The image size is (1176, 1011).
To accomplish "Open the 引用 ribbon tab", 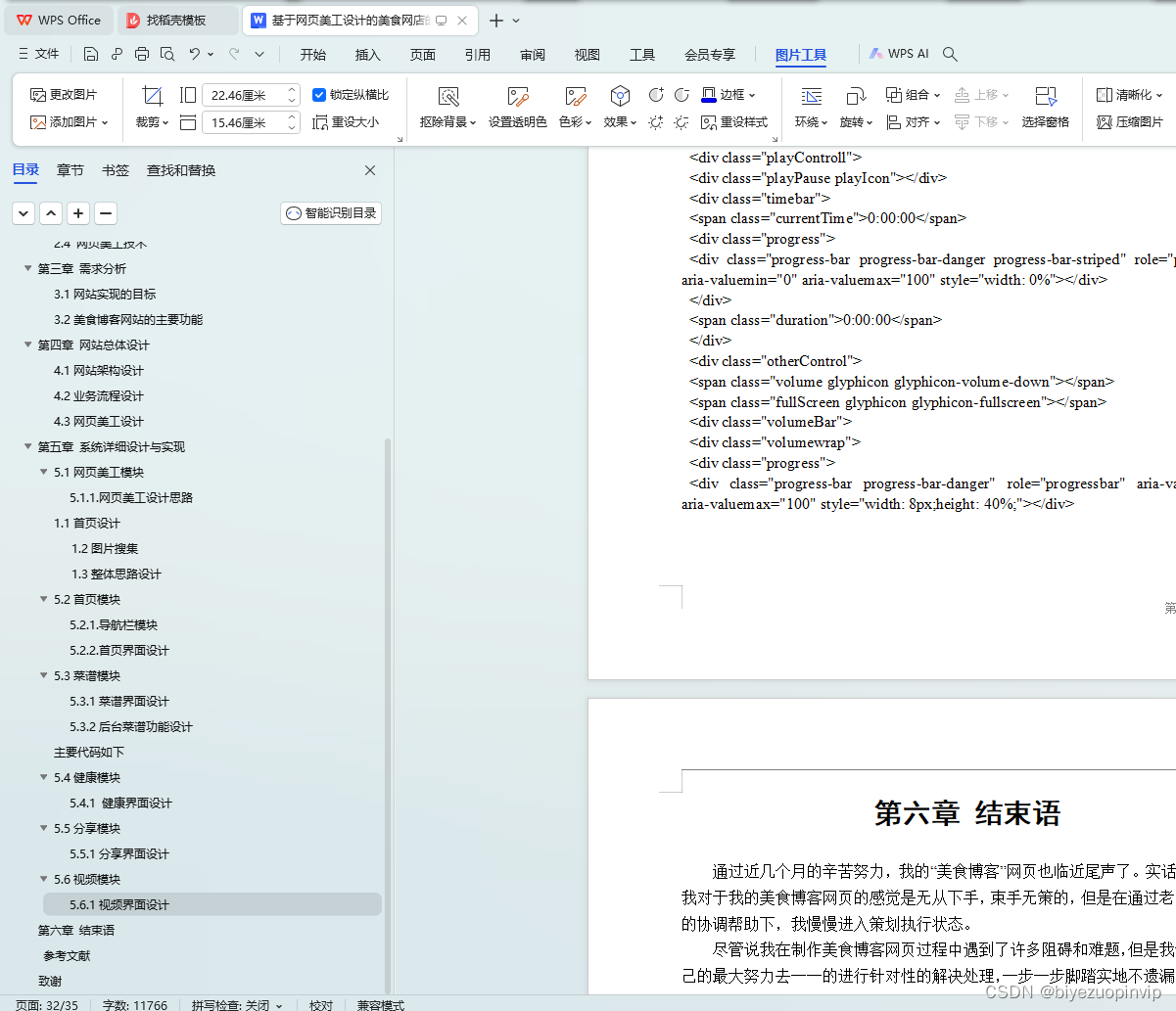I will click(x=478, y=55).
